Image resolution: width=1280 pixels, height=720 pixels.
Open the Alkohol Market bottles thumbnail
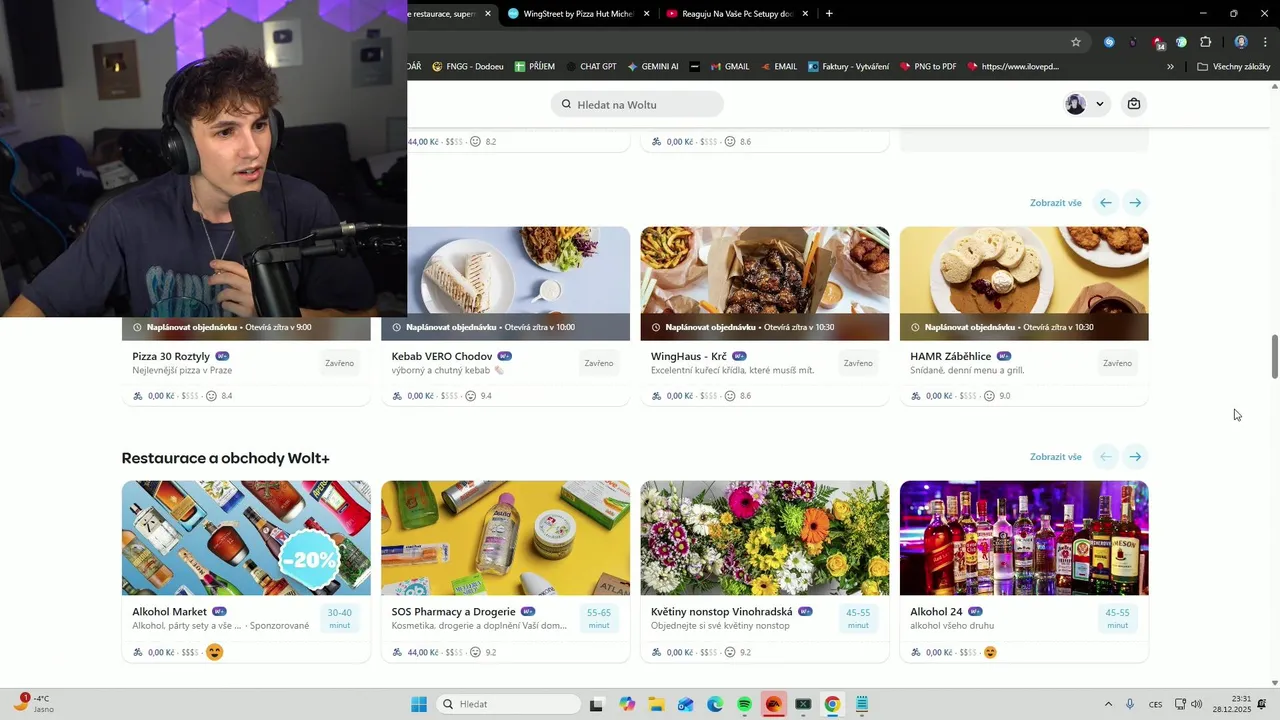246,538
